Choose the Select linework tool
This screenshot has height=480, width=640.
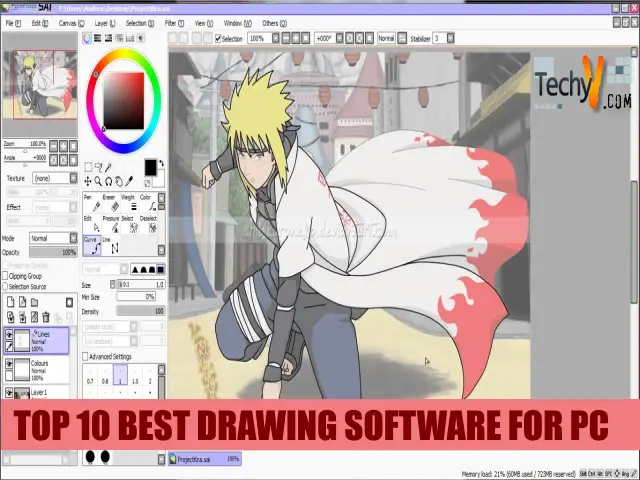130,224
